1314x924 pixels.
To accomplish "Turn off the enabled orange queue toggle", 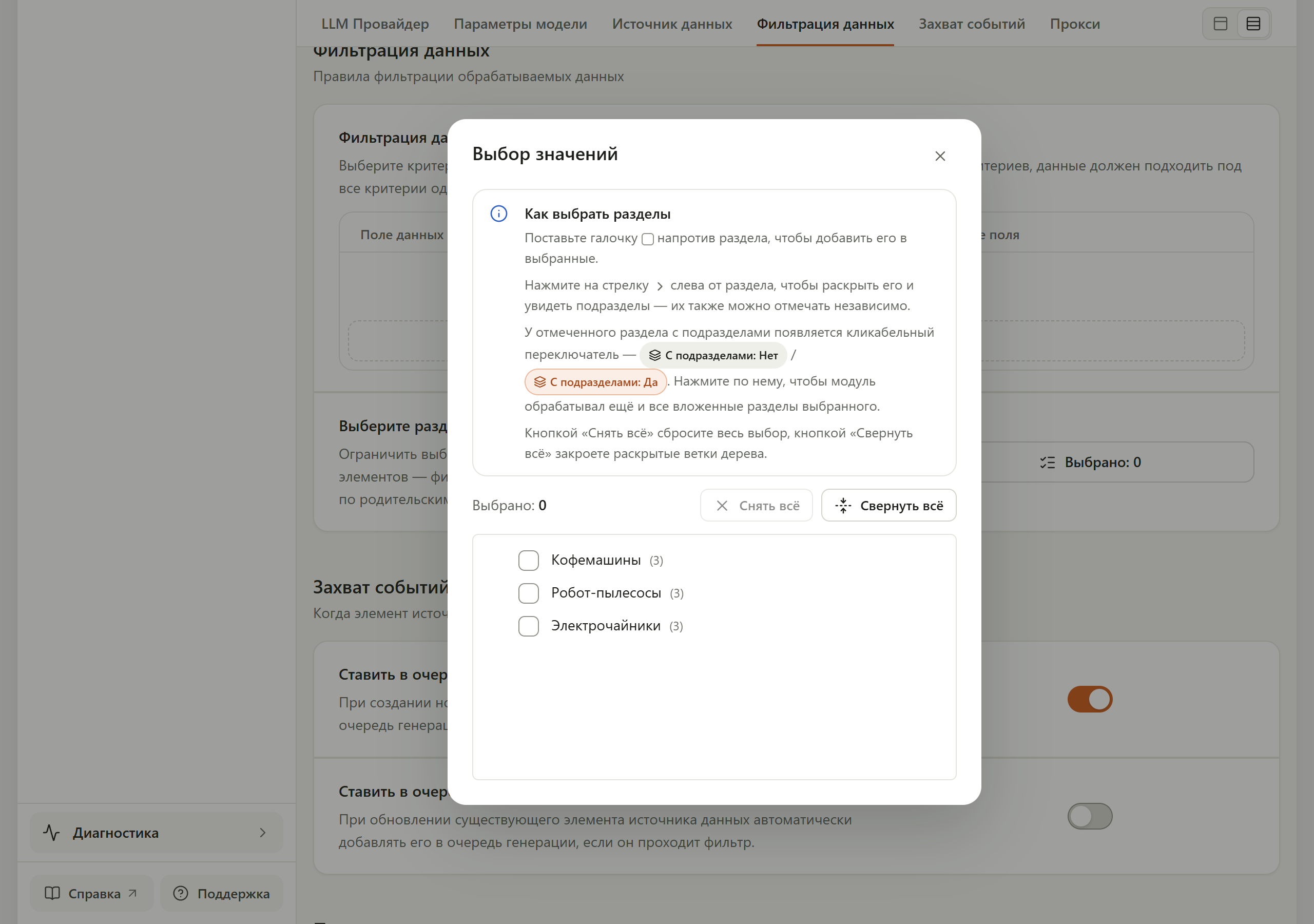I will [1090, 699].
